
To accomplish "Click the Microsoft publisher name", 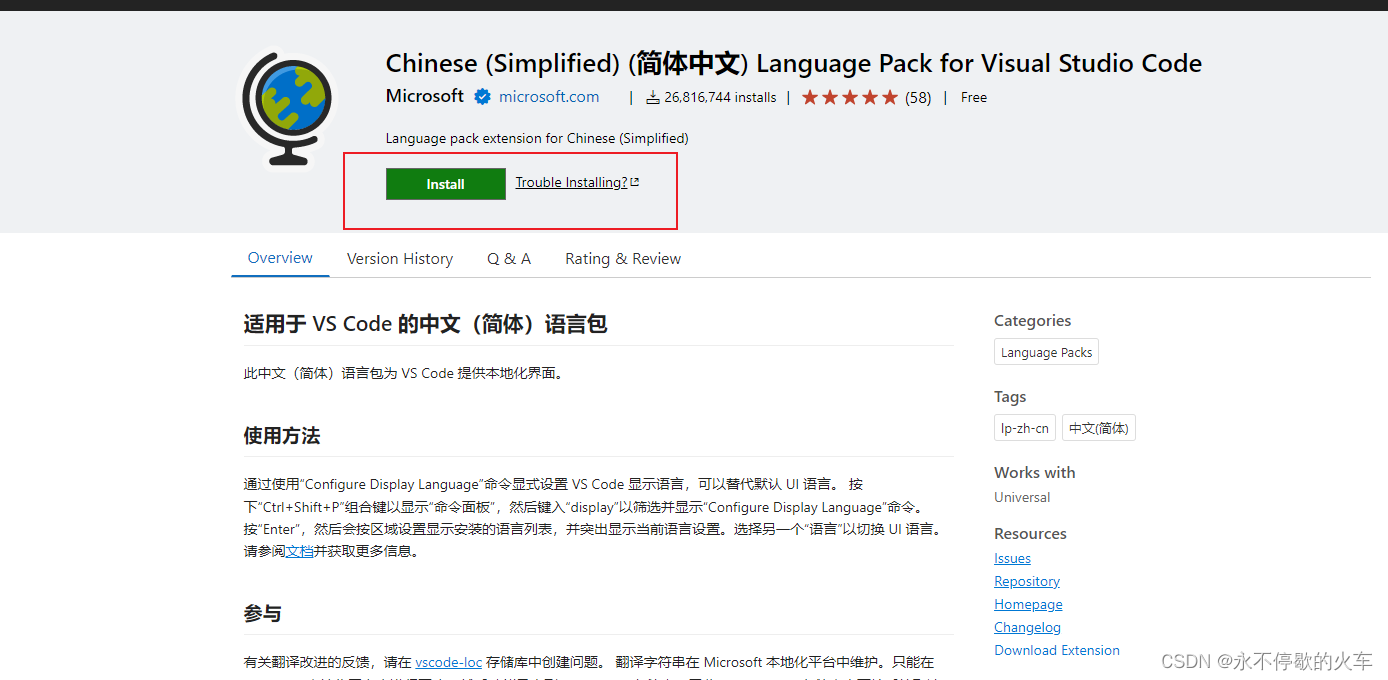I will tap(425, 96).
